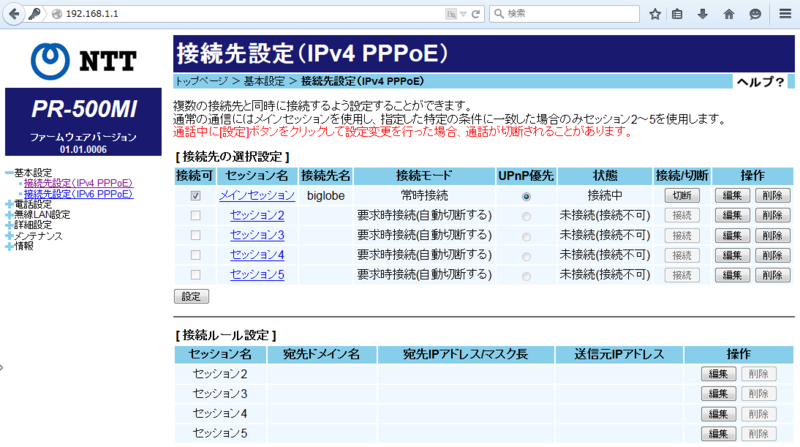Check 接続可 box for セッション3
The width and height of the screenshot is (800, 447).
point(195,235)
